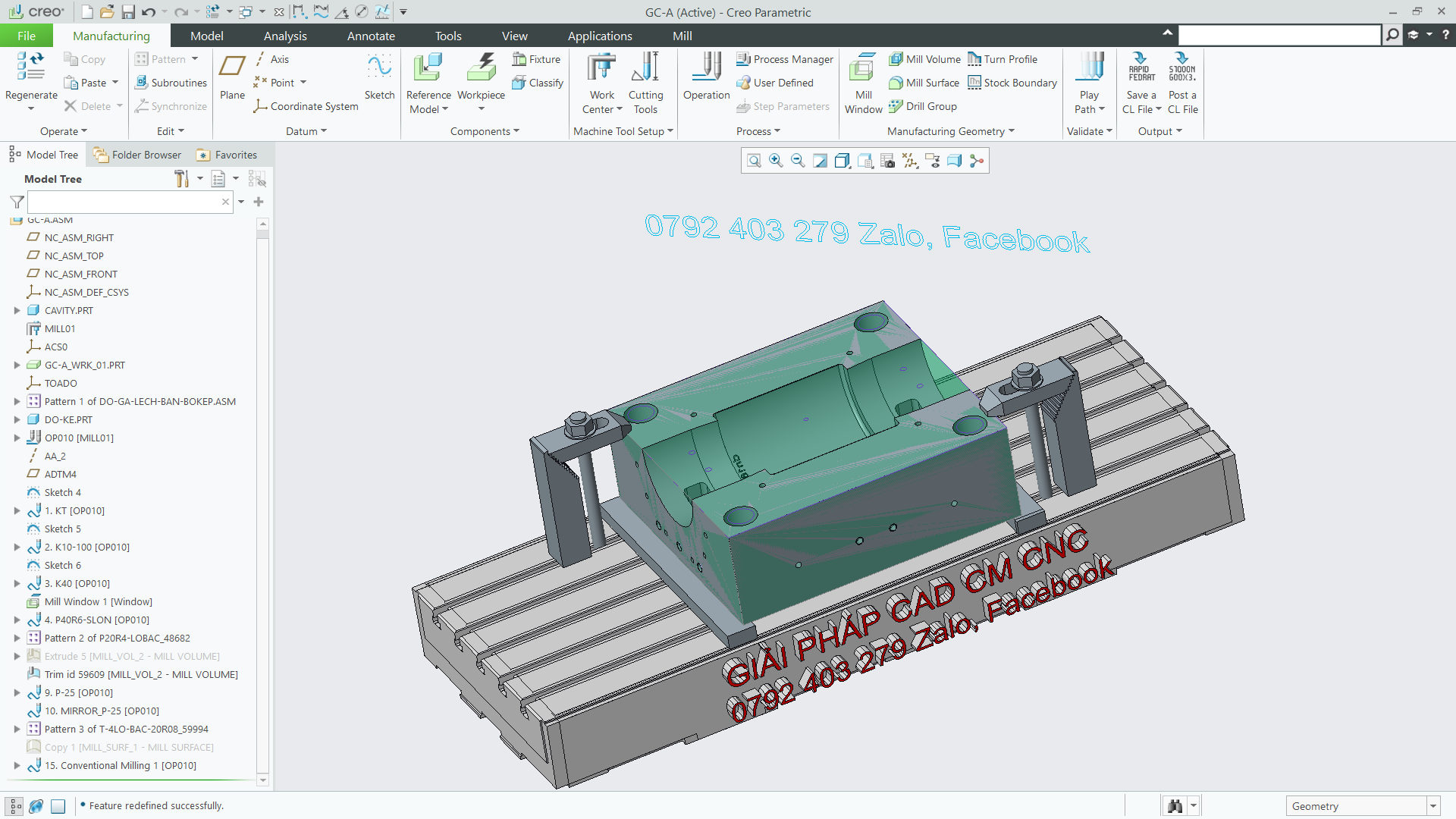Image resolution: width=1456 pixels, height=819 pixels.
Task: Expand the CAVITY.PRT tree node
Action: tap(17, 310)
